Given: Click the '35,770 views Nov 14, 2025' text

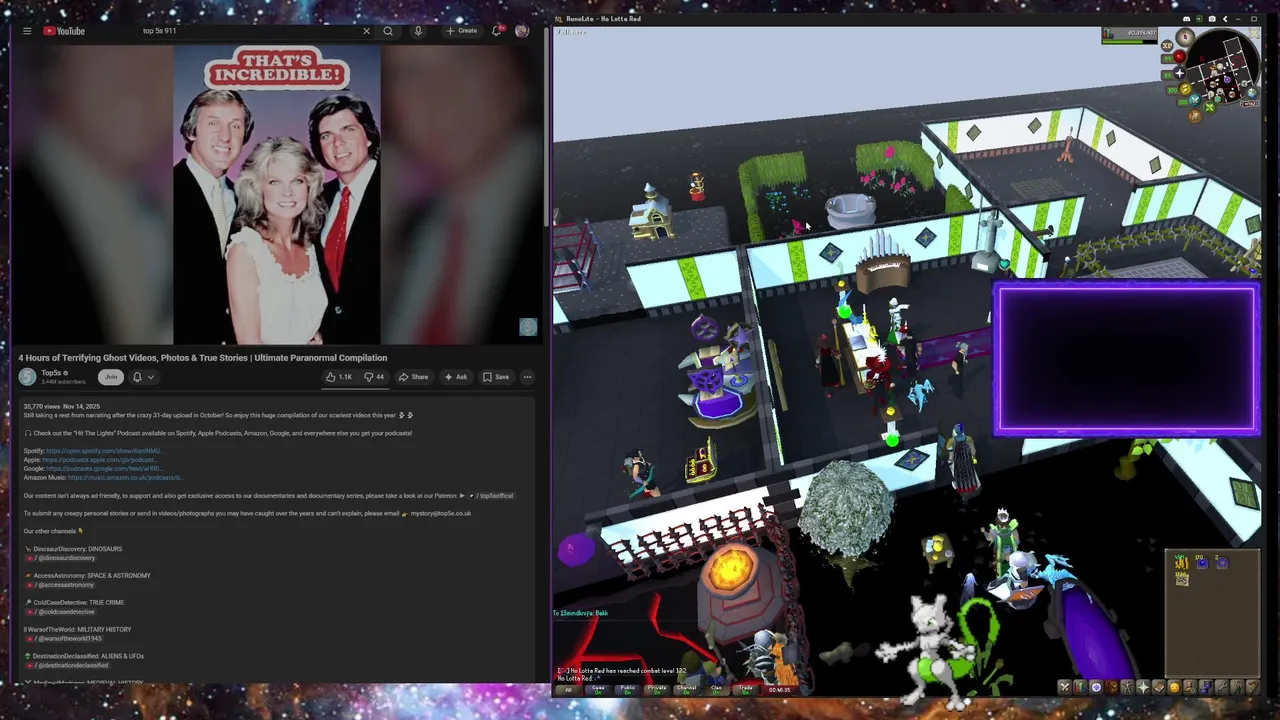Looking at the screenshot, I should pyautogui.click(x=61, y=407).
